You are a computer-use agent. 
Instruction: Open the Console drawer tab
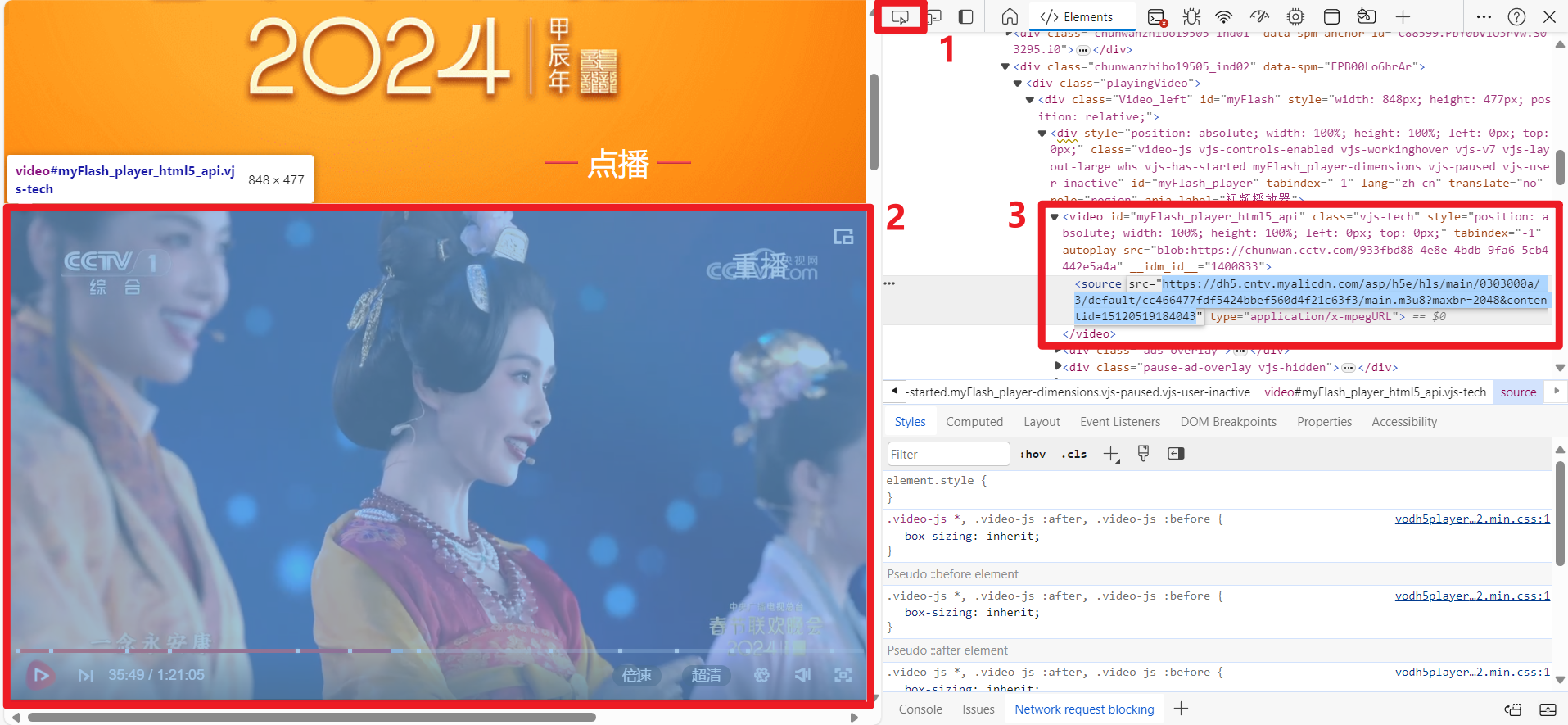pos(920,709)
